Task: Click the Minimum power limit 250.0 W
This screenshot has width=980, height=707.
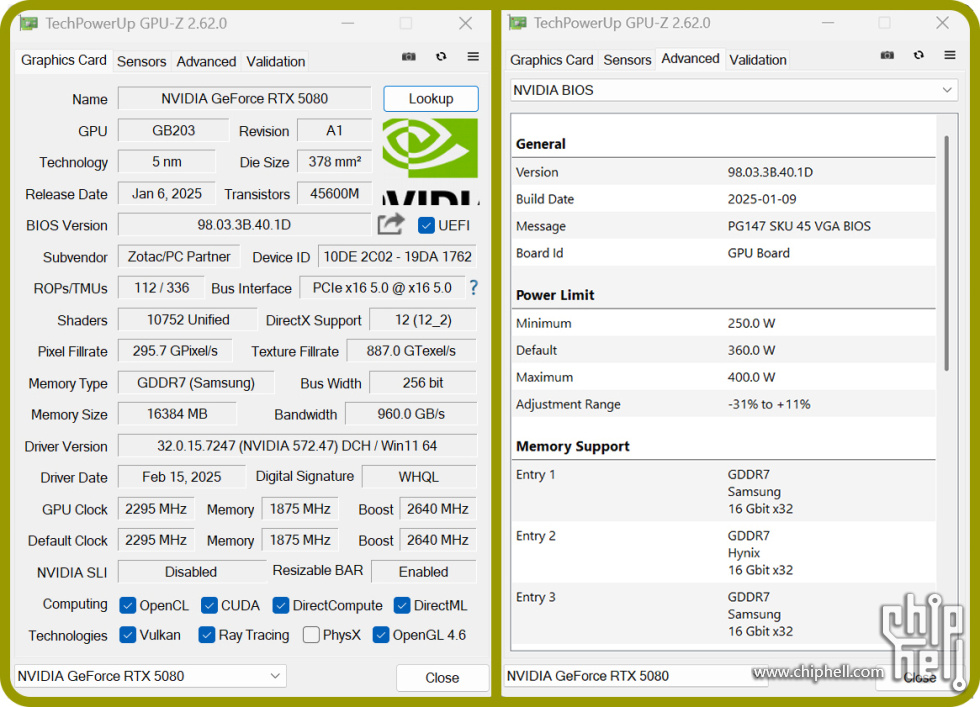Action: pos(751,323)
